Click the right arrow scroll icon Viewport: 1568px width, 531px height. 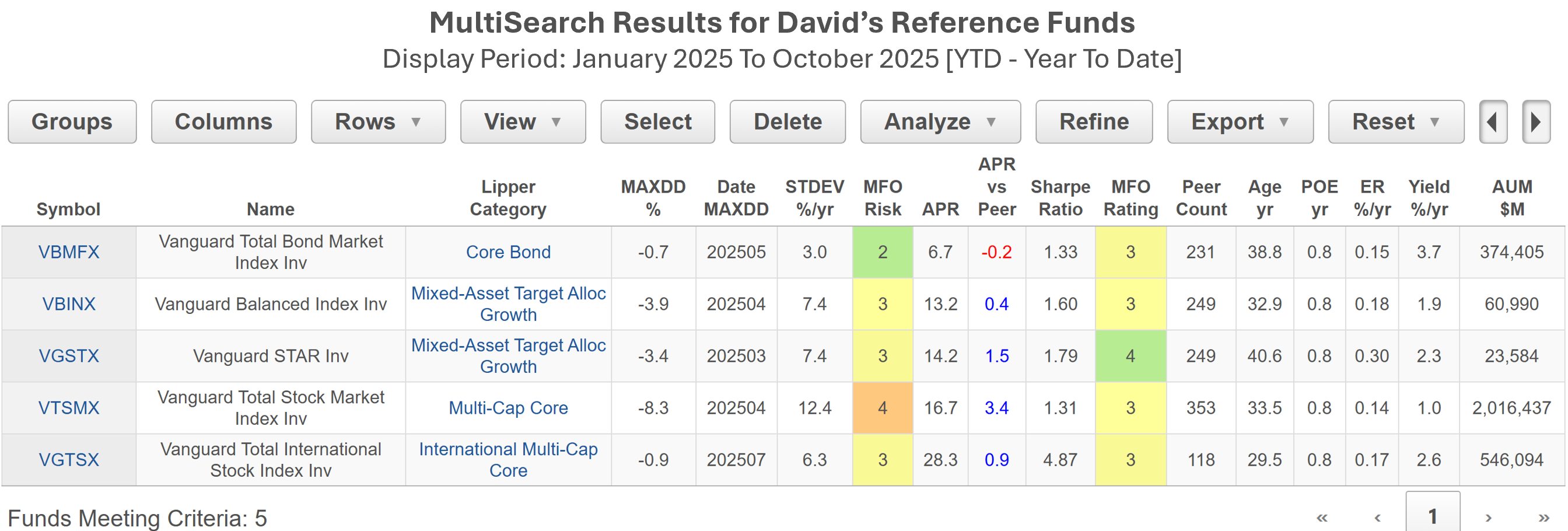pos(1535,122)
